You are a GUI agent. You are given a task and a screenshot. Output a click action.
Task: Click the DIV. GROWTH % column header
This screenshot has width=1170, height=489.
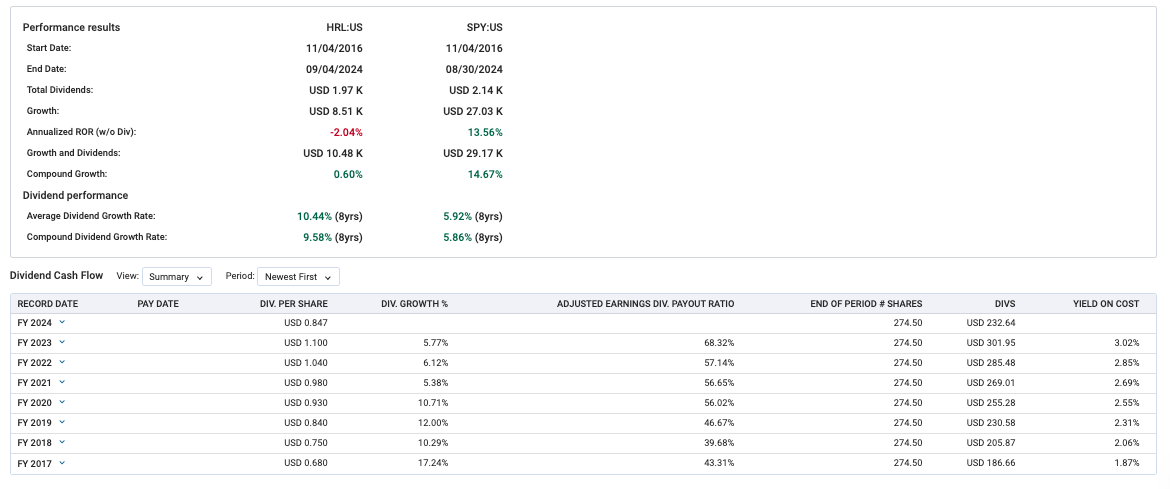[414, 303]
